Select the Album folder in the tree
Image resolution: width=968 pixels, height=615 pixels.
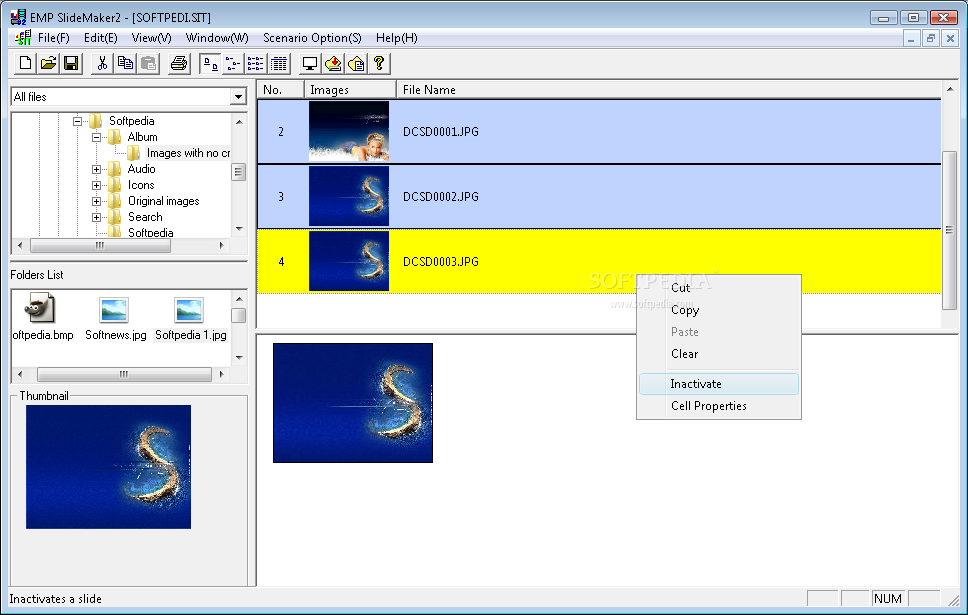point(143,137)
